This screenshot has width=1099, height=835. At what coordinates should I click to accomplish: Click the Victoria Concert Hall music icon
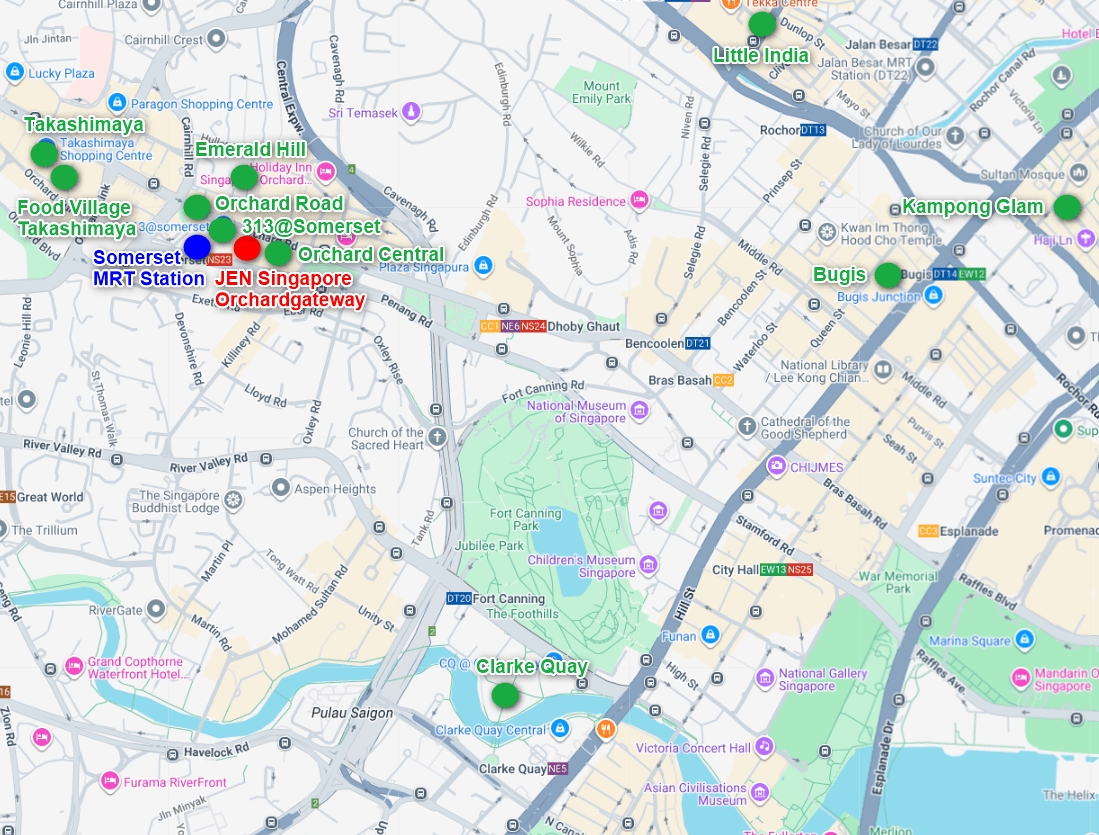(x=764, y=747)
